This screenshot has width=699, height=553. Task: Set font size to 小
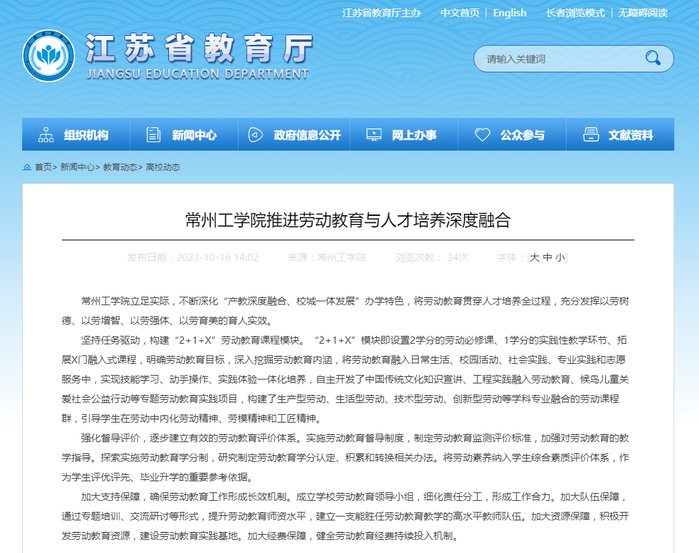click(560, 257)
